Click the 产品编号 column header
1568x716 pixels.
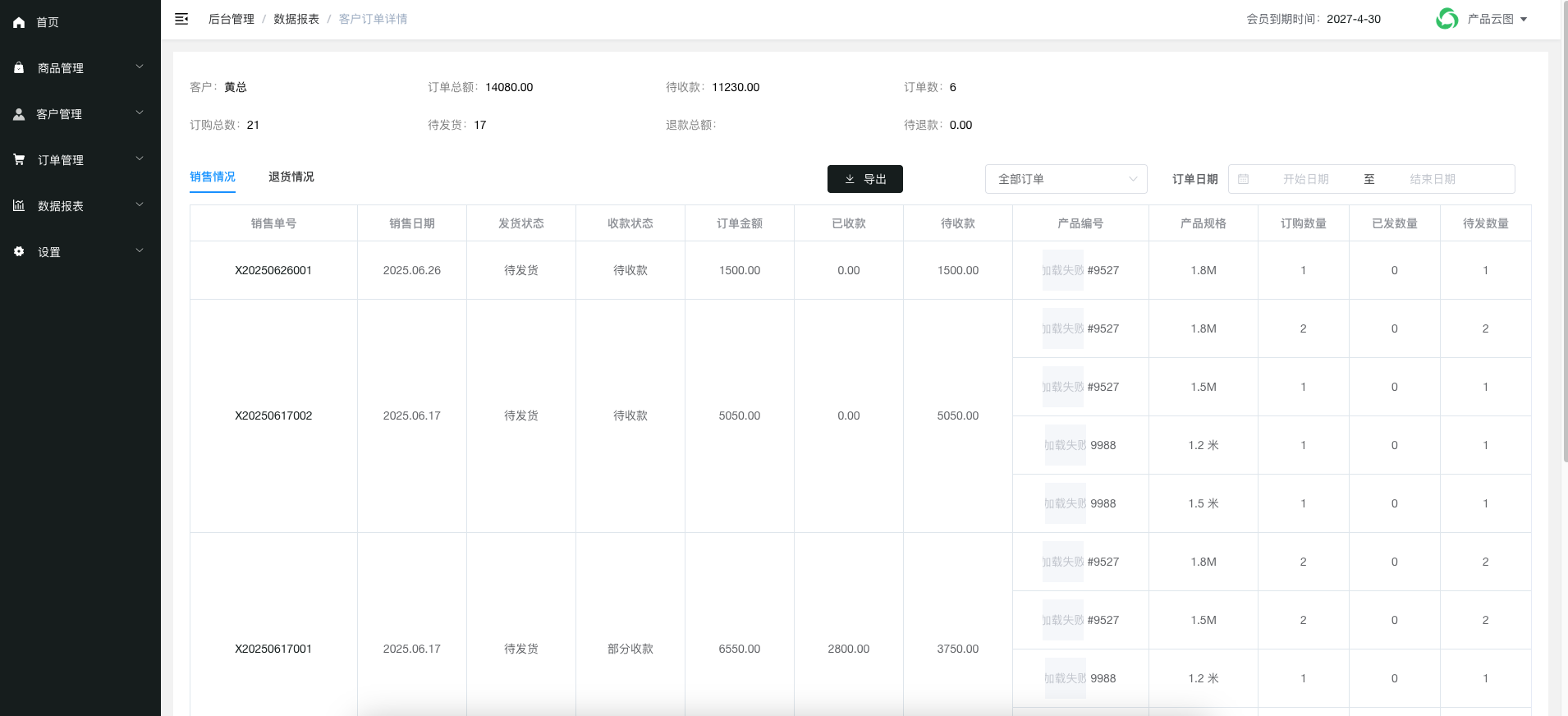pyautogui.click(x=1080, y=223)
